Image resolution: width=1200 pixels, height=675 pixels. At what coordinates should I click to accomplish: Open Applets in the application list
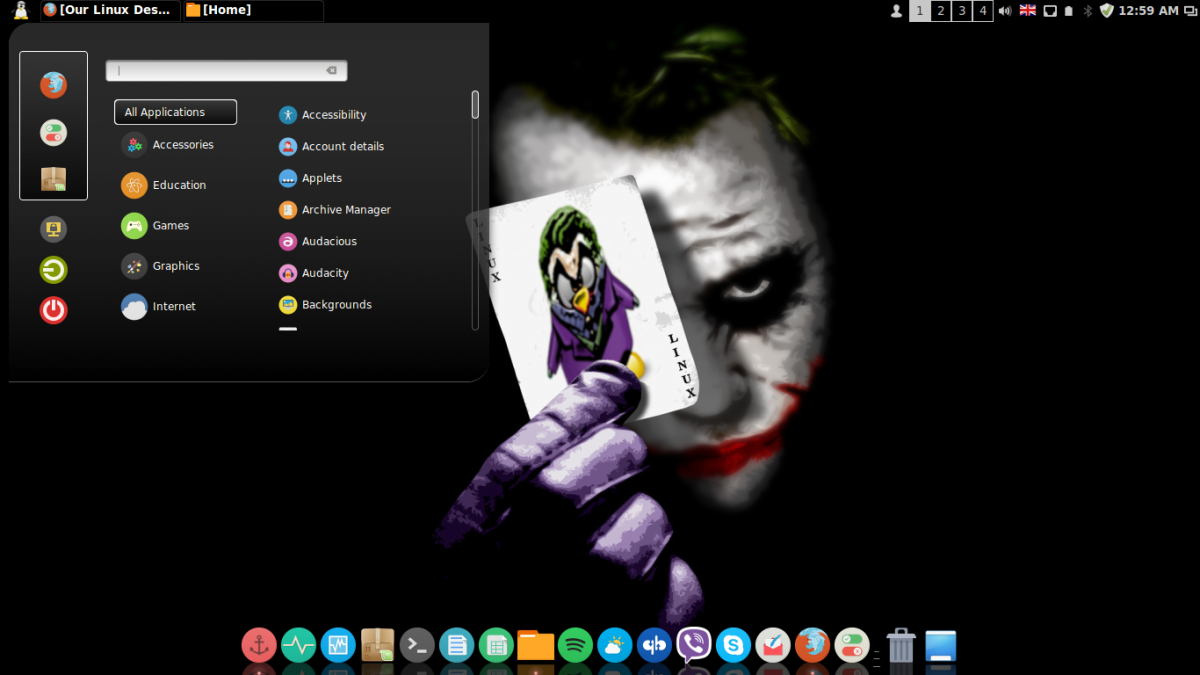[x=311, y=178]
